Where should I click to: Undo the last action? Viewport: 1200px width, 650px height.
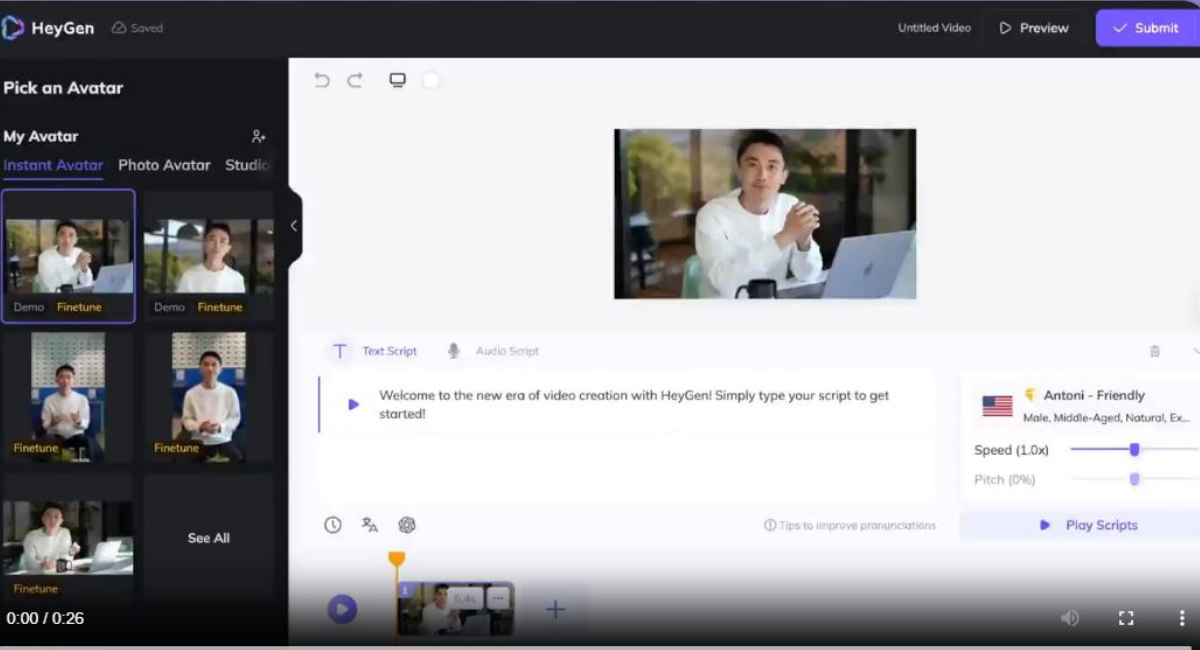322,80
